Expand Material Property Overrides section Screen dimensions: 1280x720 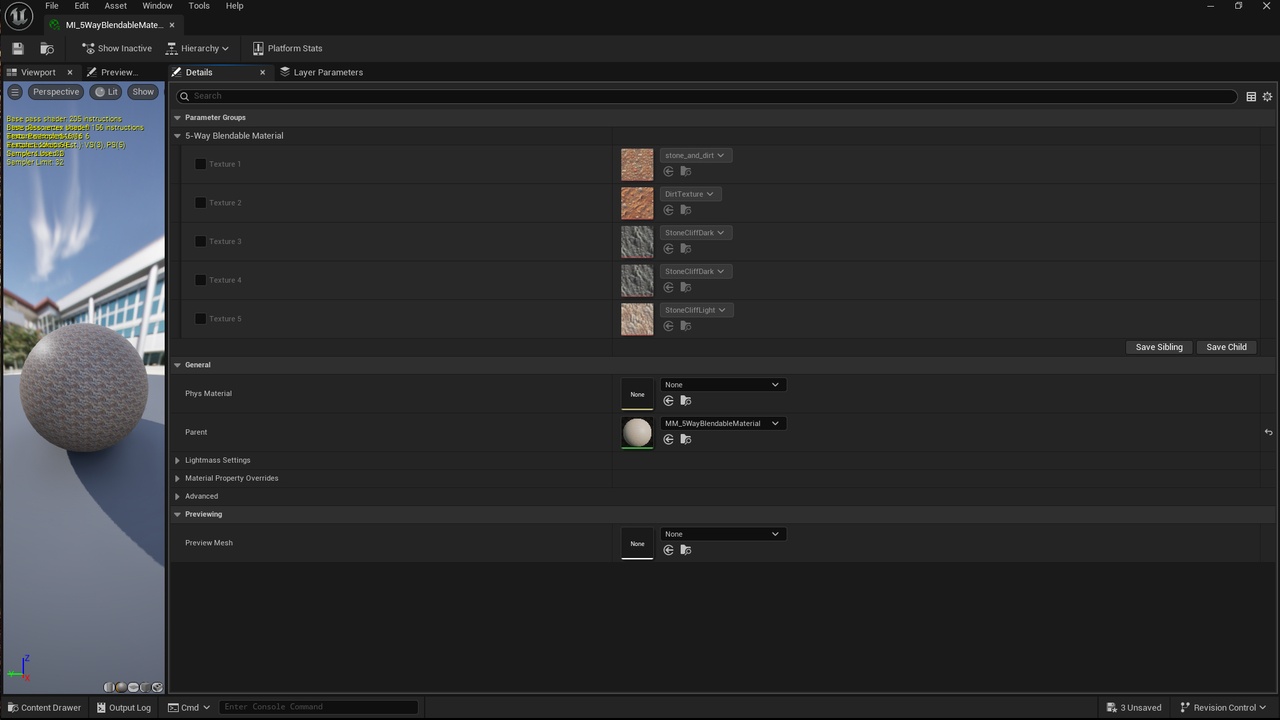click(x=178, y=478)
